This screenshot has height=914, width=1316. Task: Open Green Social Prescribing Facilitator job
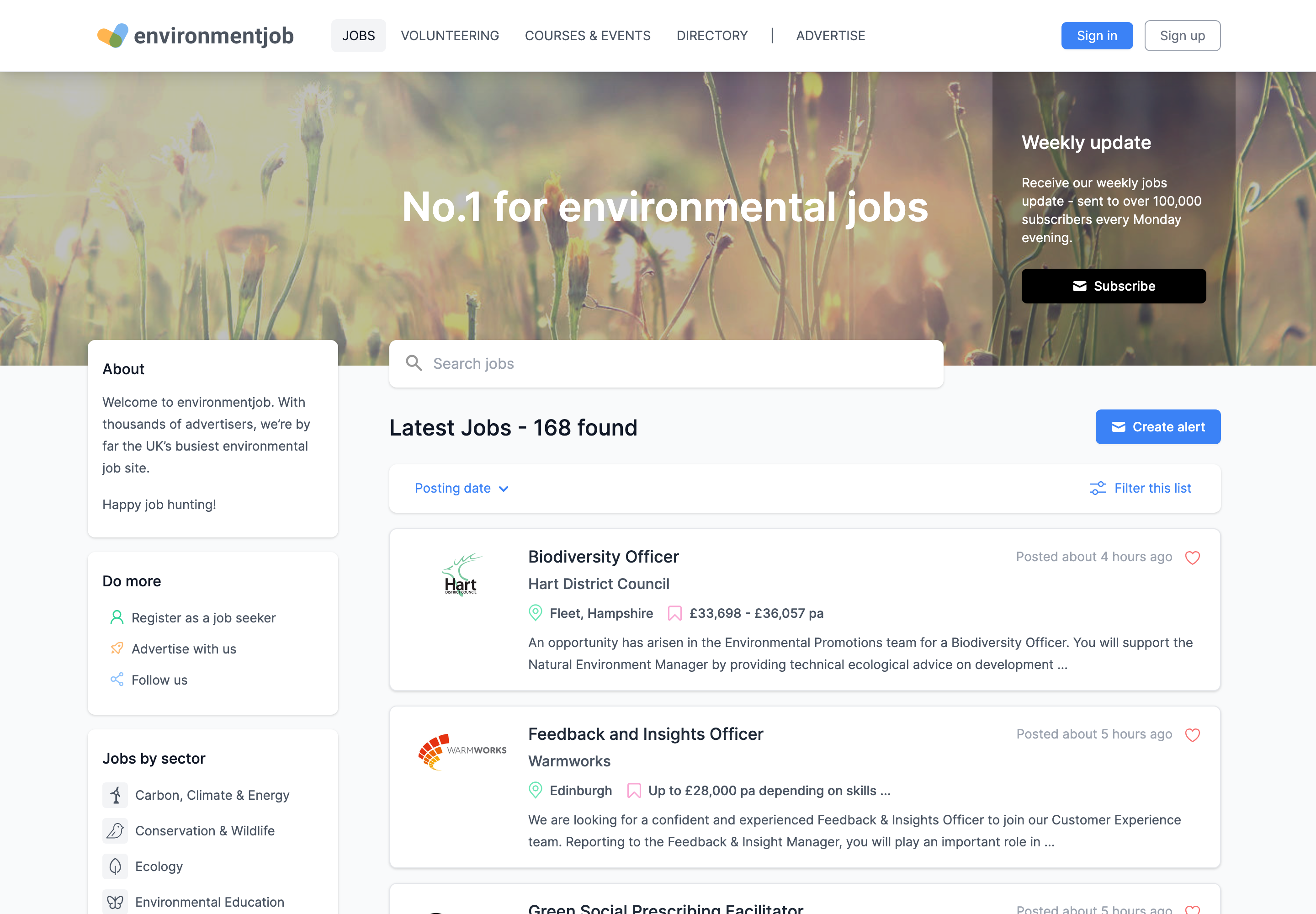click(x=665, y=908)
